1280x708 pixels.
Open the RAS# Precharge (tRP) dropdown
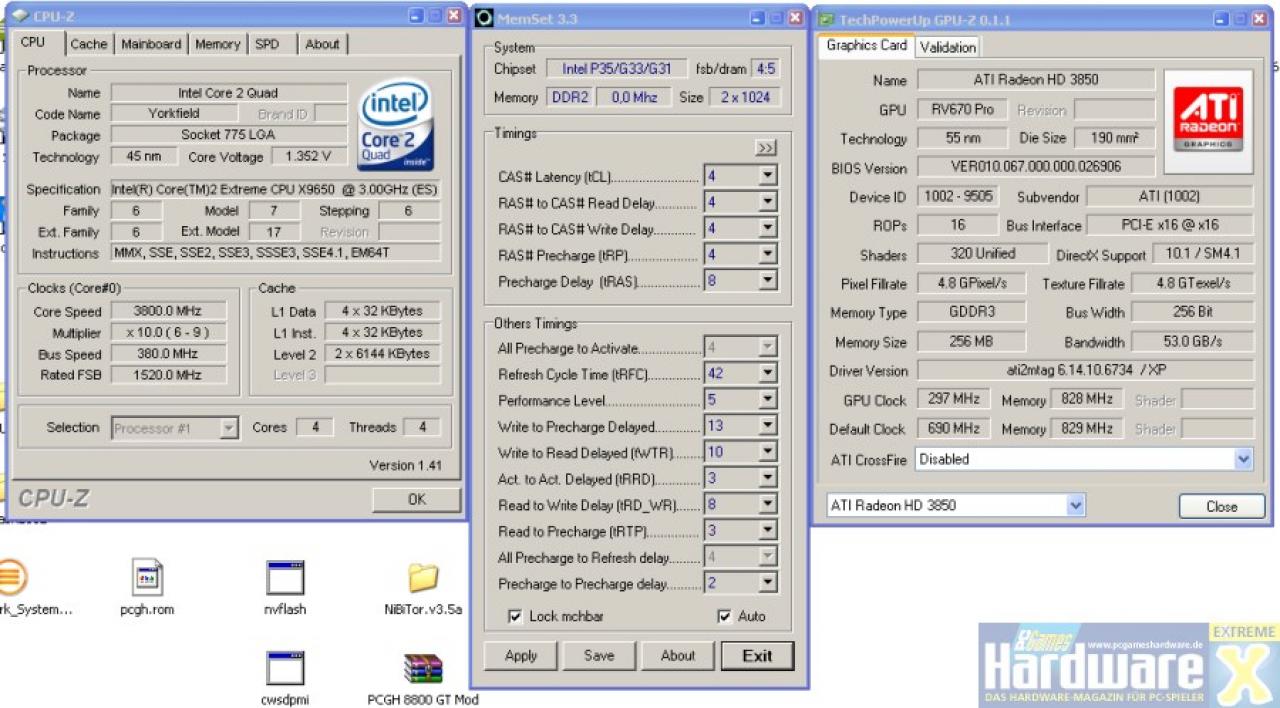(768, 255)
